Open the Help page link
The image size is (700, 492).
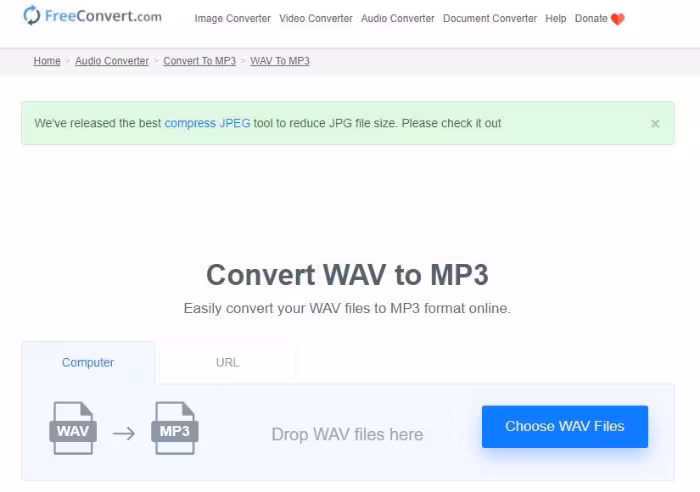pos(555,18)
